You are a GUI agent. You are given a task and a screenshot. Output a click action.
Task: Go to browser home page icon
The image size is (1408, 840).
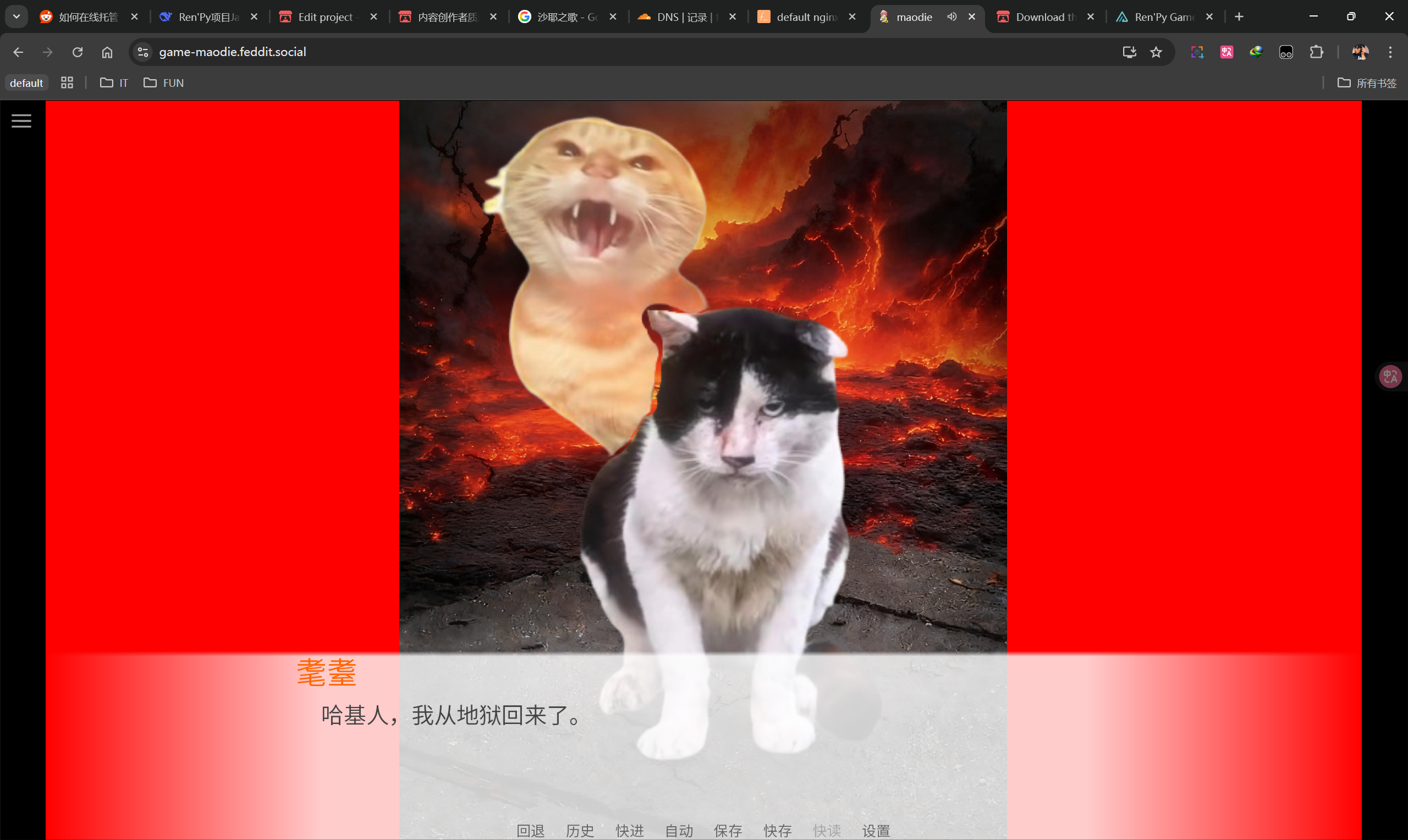[x=107, y=52]
